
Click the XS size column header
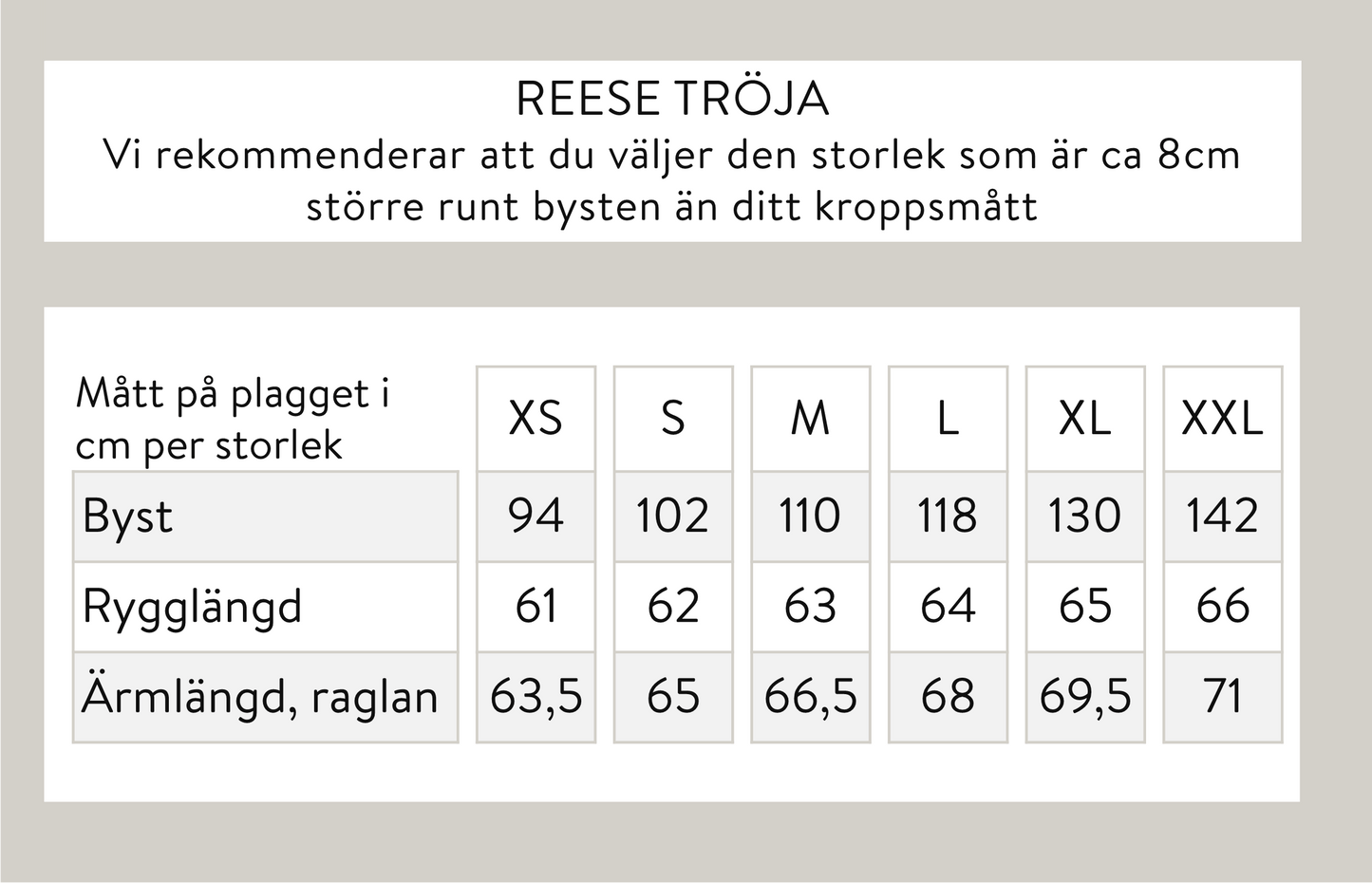[x=536, y=419]
